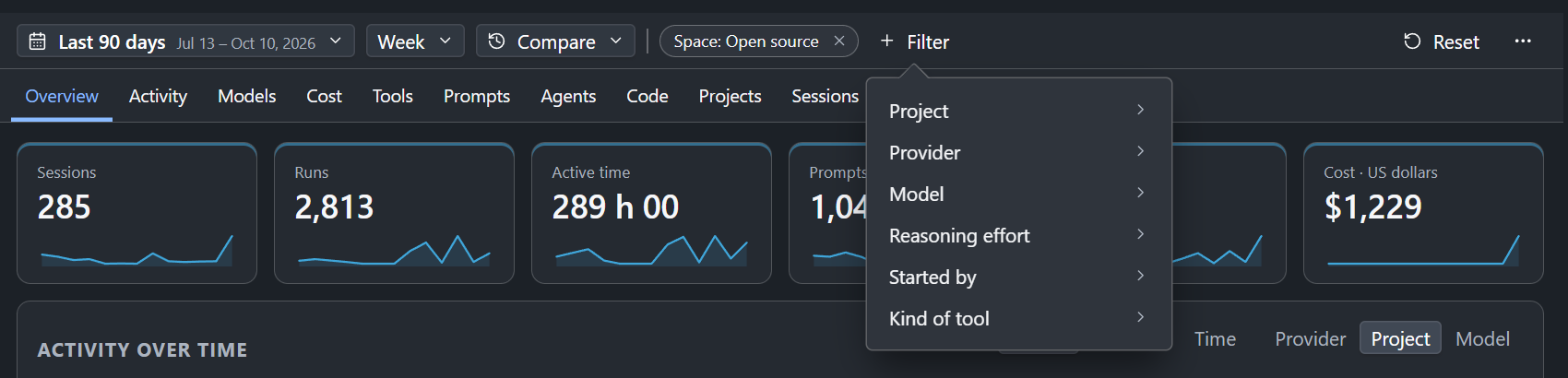Choose Project in the filter menu
Viewport: 1568px width, 378px height.
[1019, 111]
